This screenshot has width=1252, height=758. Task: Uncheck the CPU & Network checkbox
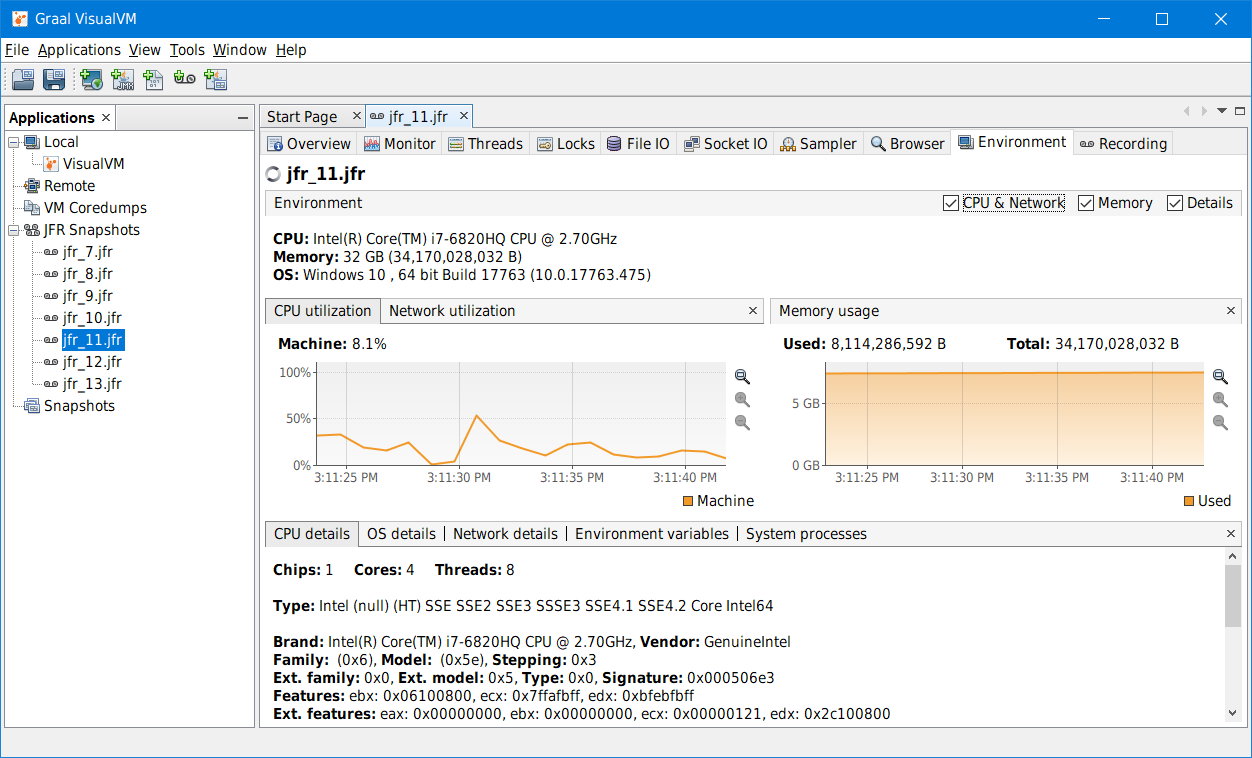tap(950, 203)
